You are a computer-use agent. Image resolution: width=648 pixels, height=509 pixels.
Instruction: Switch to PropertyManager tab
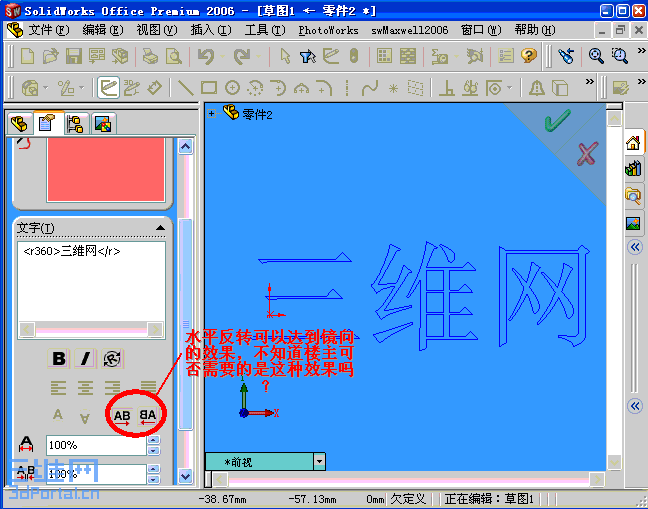pos(48,123)
